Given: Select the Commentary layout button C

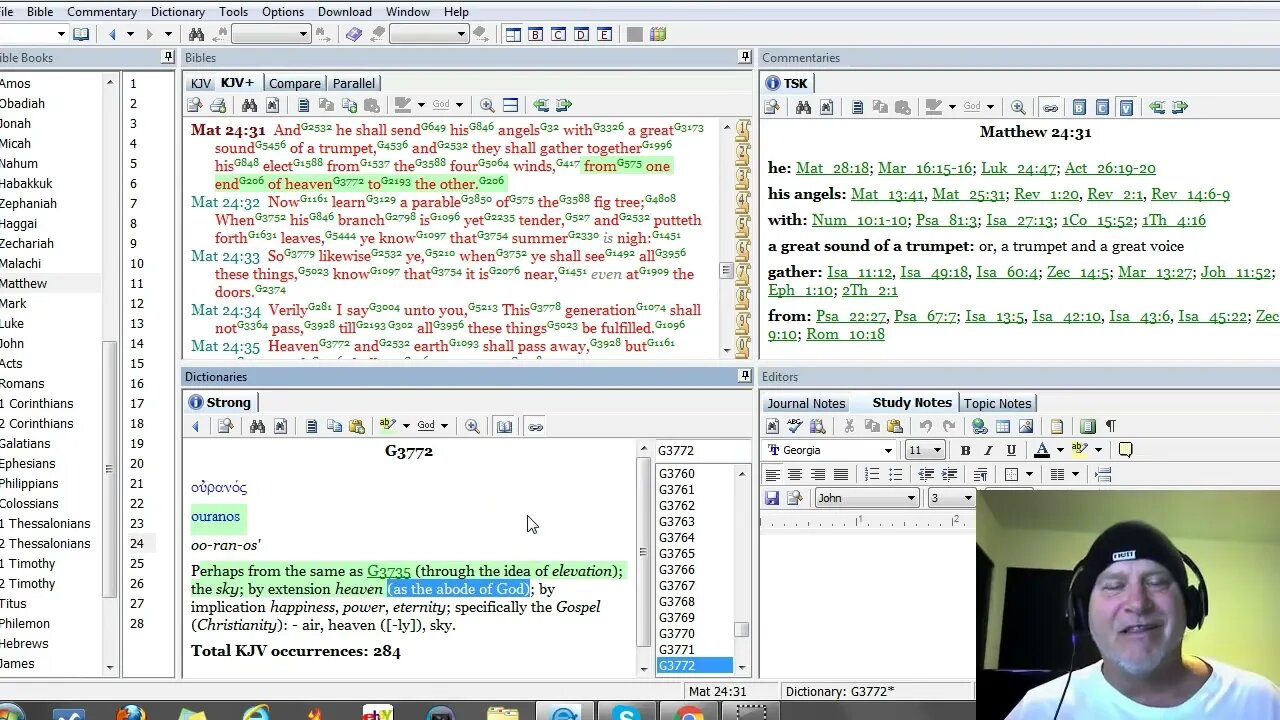Looking at the screenshot, I should (x=559, y=34).
